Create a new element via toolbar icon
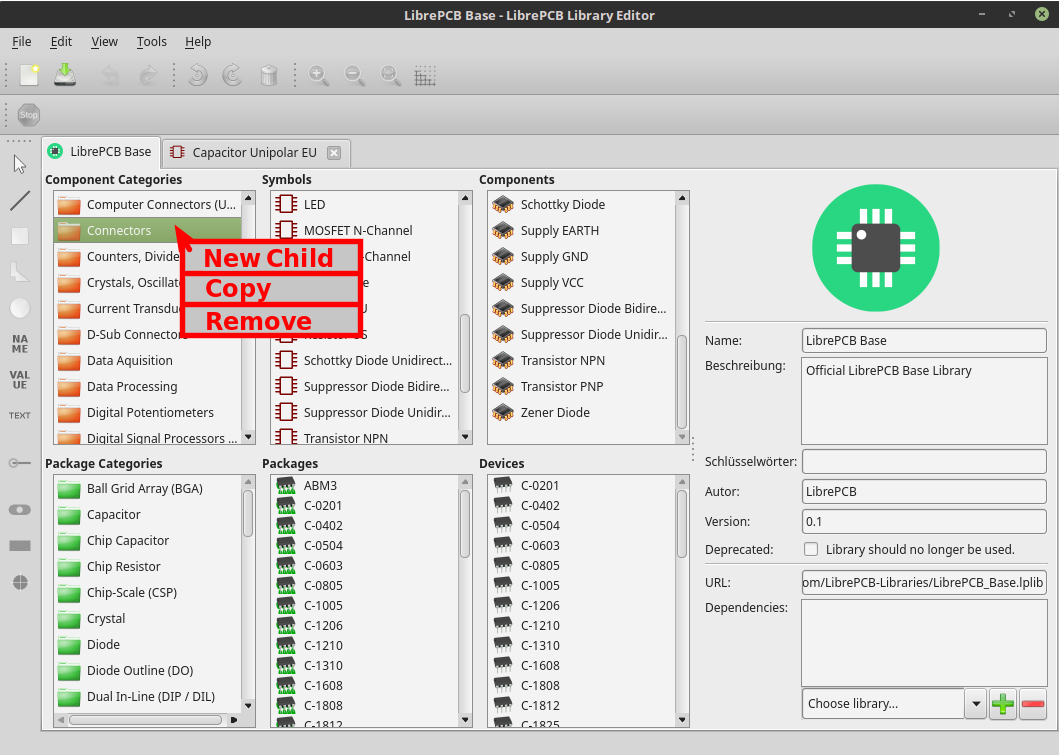1059x755 pixels. click(27, 75)
